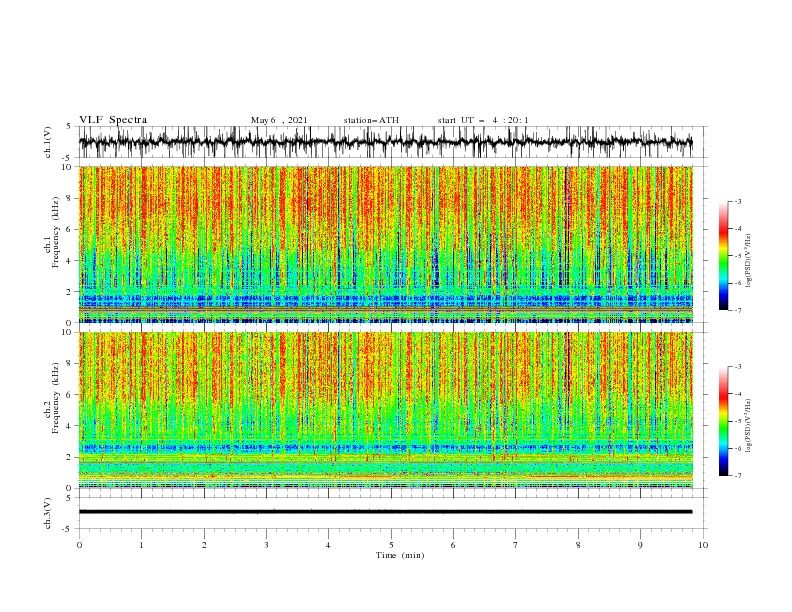Select the date text "May 6, 2021"
The height and width of the screenshot is (612, 792).
(x=279, y=120)
